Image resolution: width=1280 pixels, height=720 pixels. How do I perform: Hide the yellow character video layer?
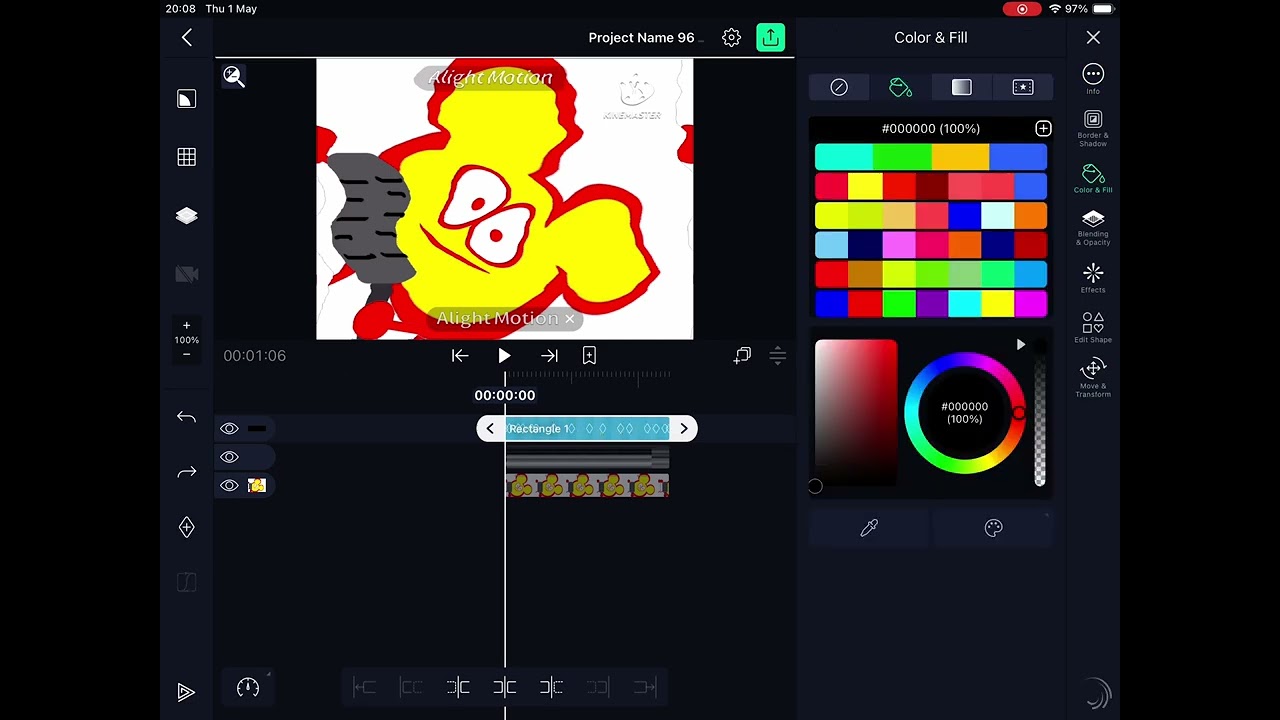point(229,486)
